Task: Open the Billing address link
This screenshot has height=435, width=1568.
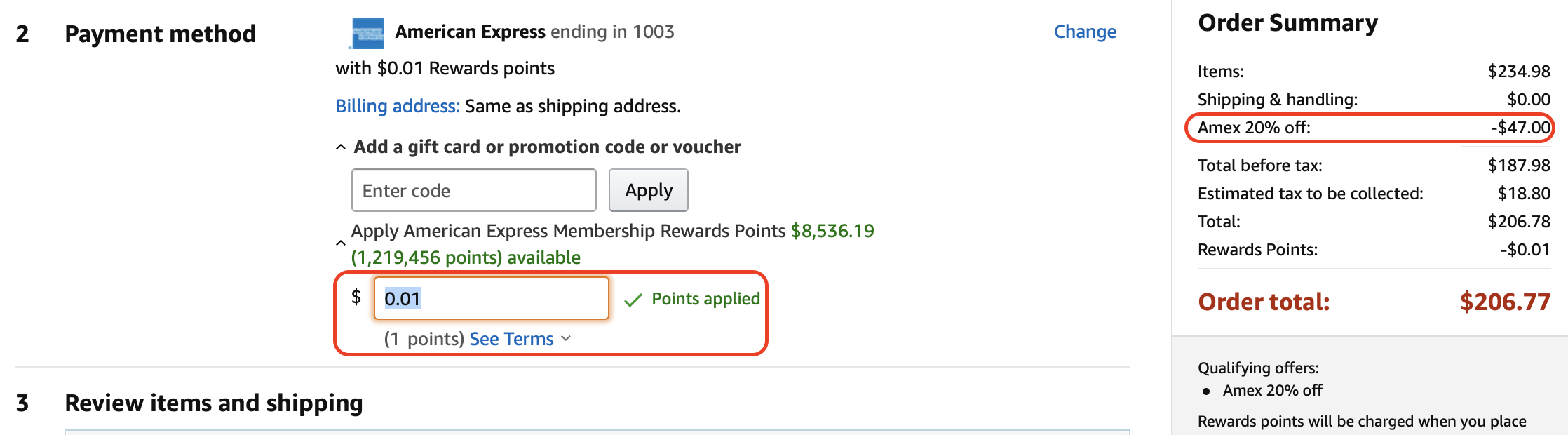Action: [x=398, y=106]
